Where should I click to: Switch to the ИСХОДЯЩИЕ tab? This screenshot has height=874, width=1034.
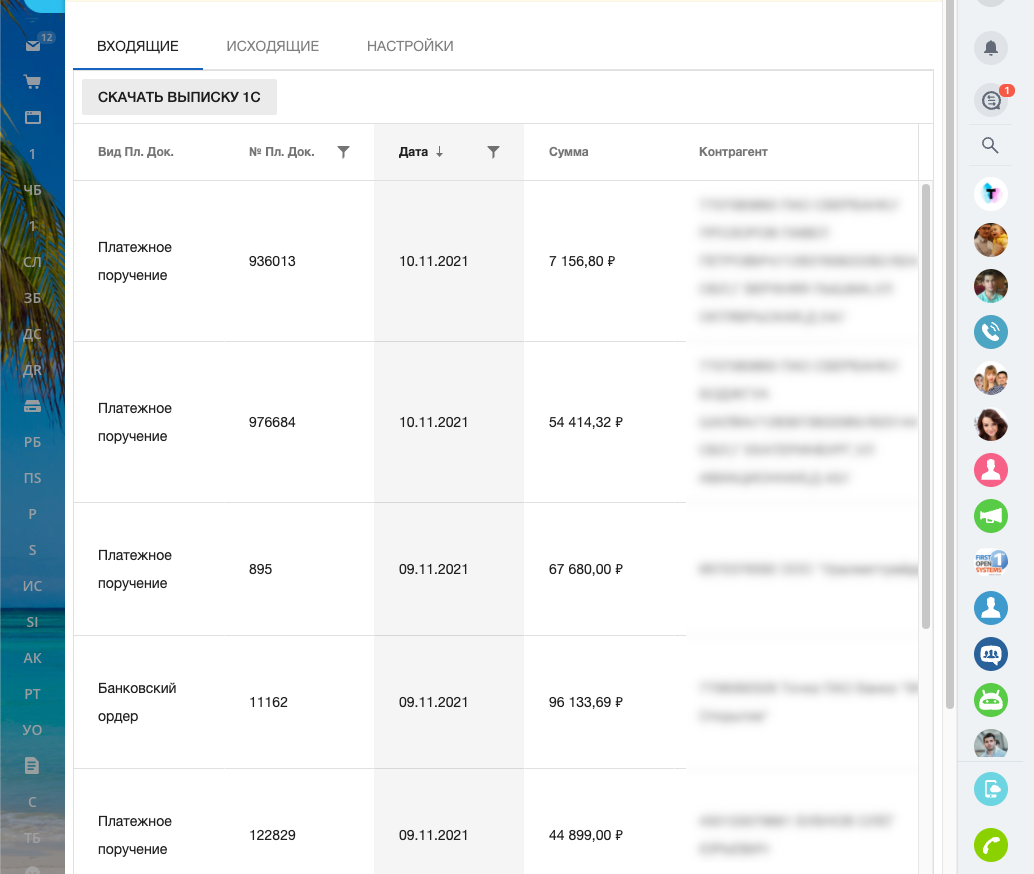(x=272, y=46)
